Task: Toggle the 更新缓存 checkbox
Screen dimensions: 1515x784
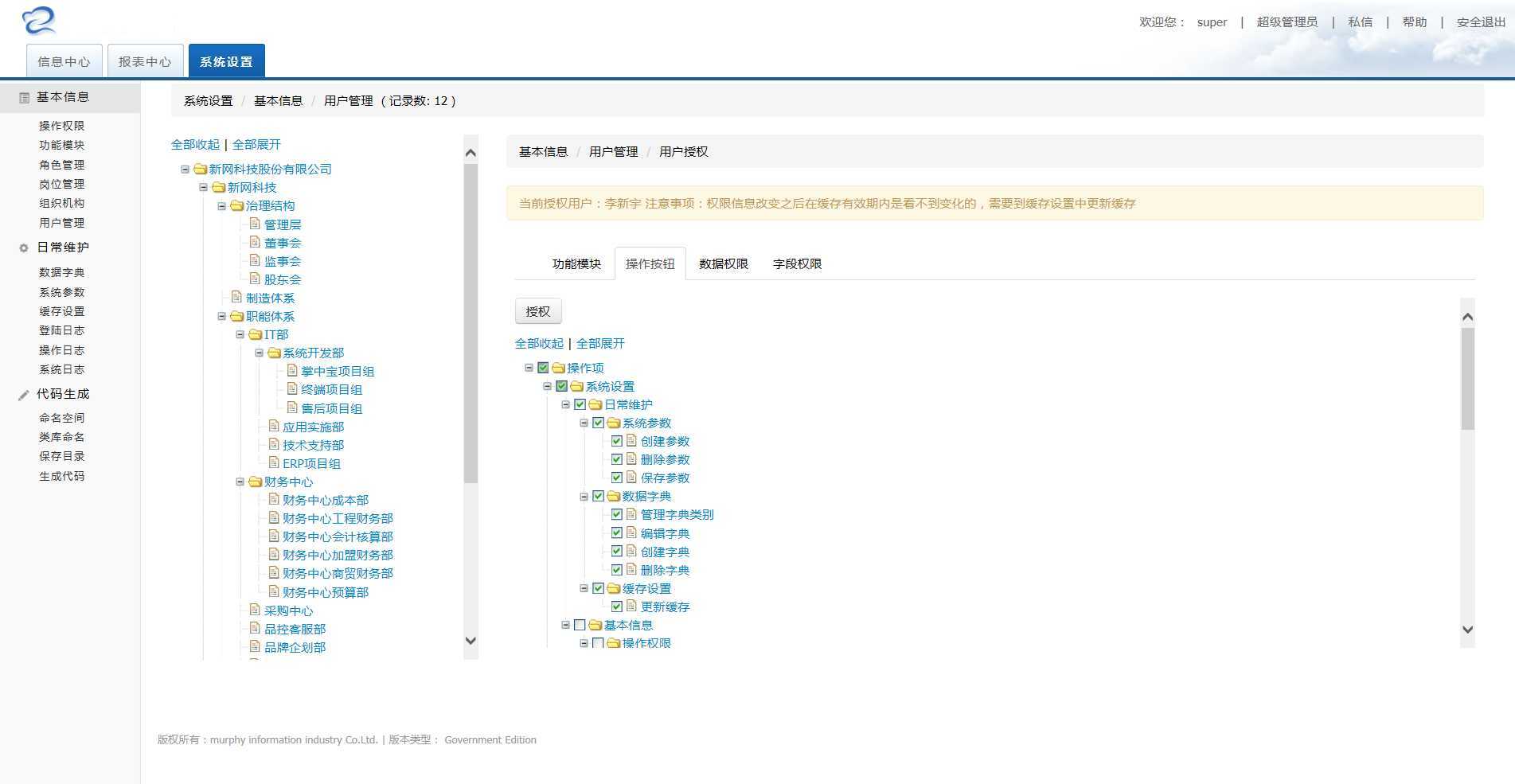Action: (617, 607)
